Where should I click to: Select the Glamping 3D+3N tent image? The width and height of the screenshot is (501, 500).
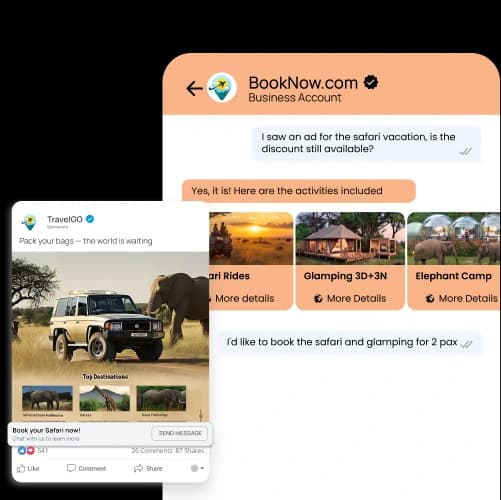point(350,238)
